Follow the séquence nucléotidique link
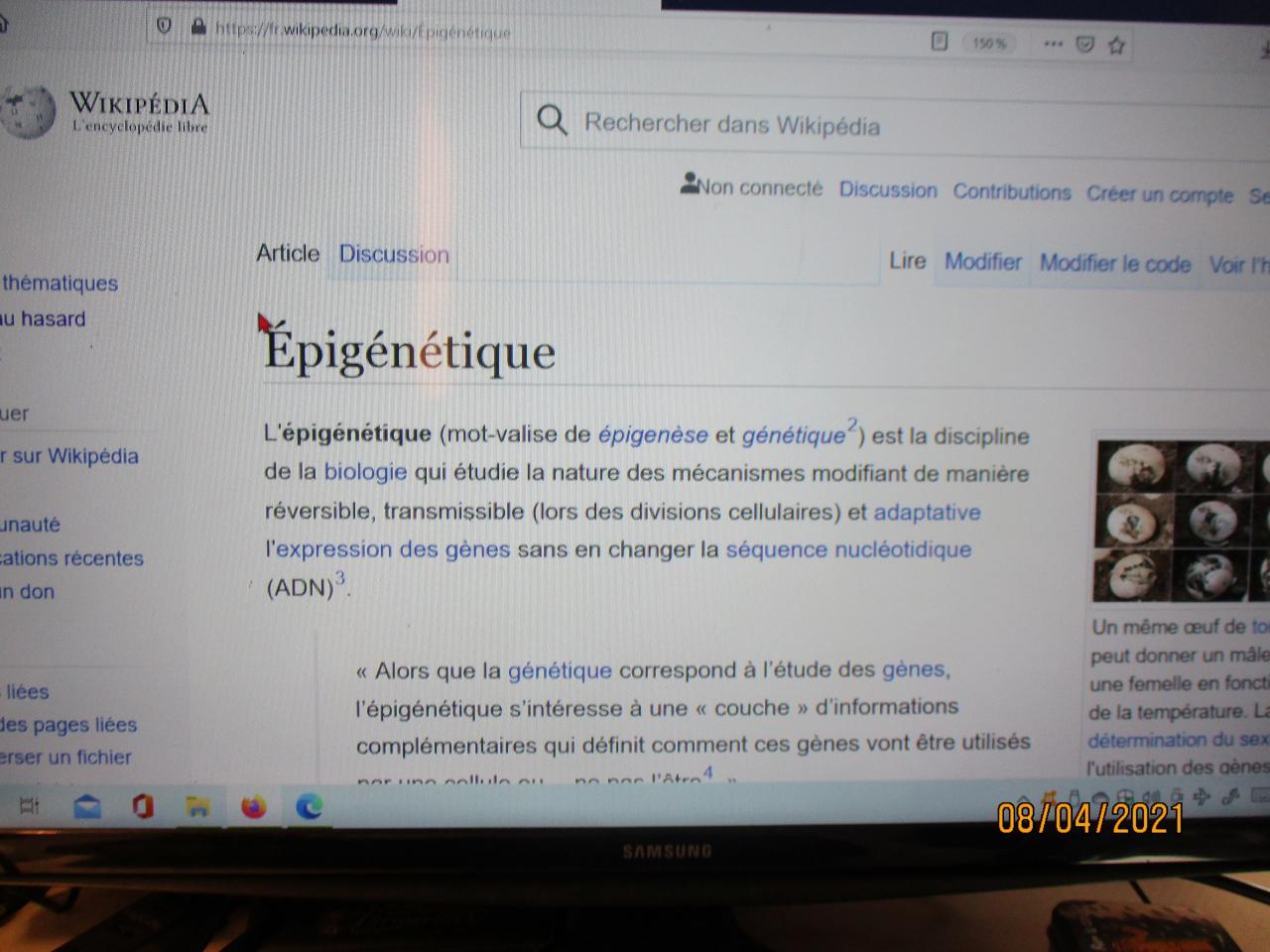 (x=848, y=549)
